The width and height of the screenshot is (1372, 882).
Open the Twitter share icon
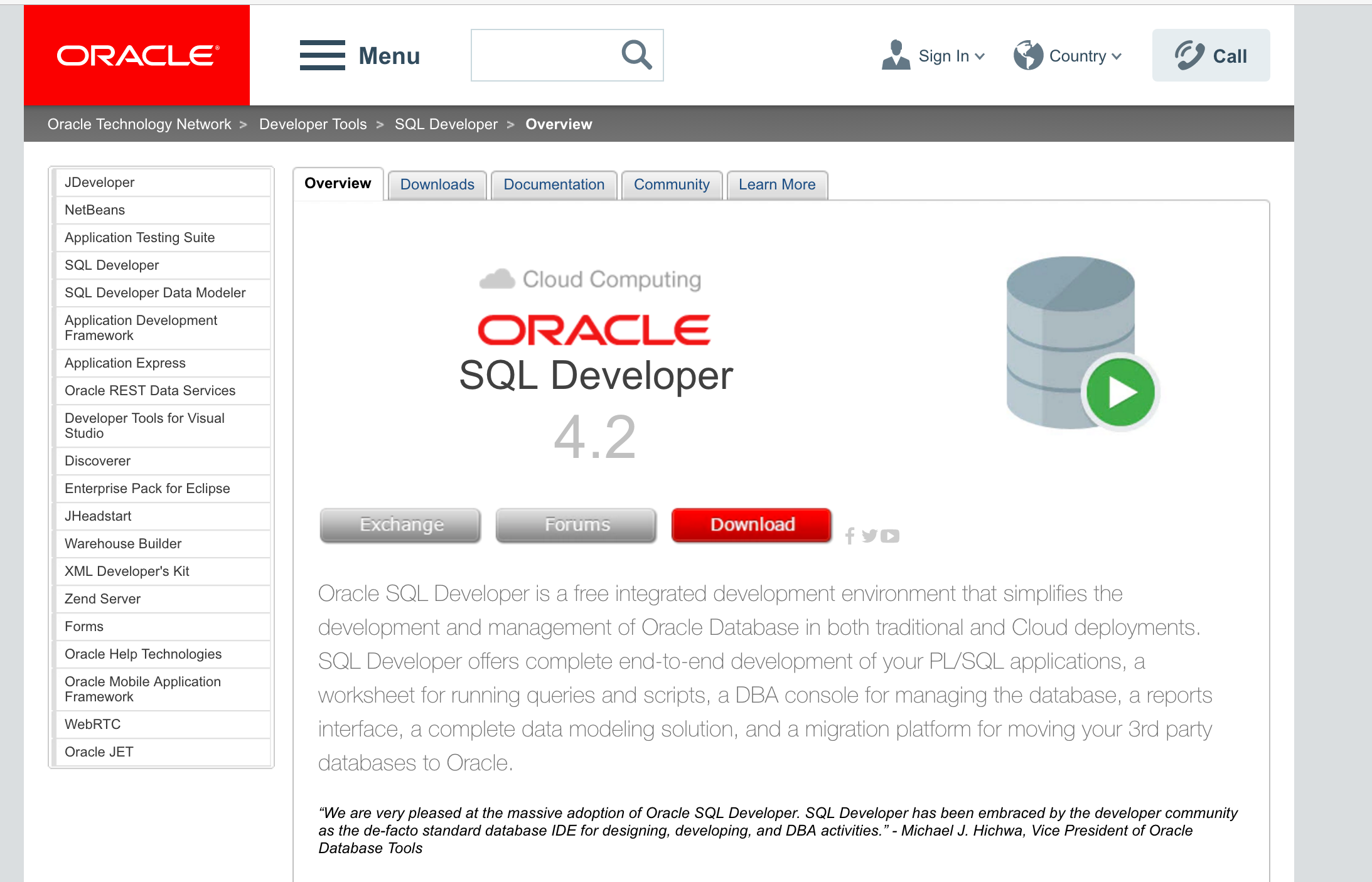click(x=869, y=536)
